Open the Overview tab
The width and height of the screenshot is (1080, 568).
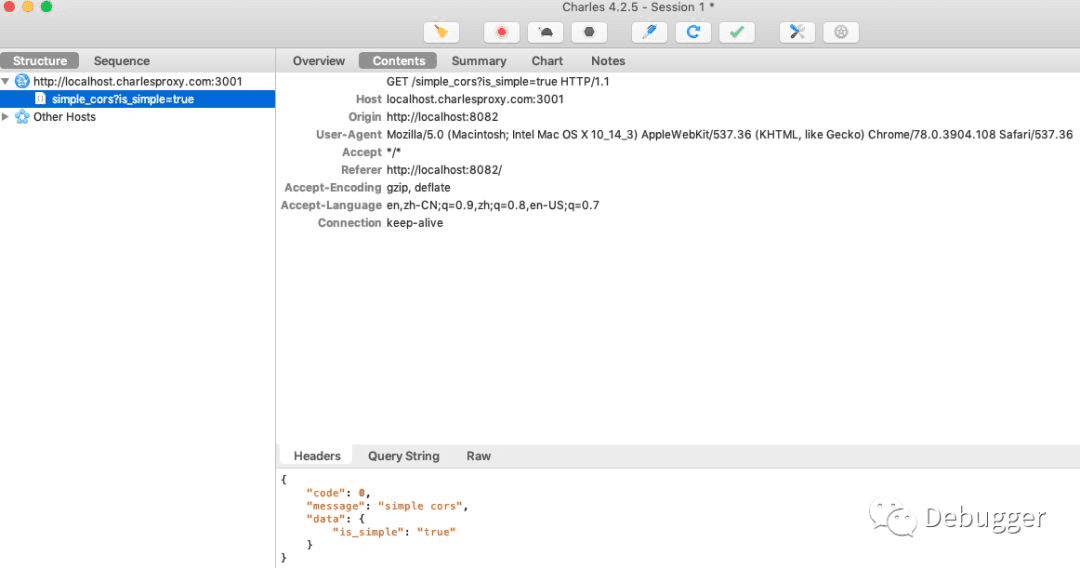click(318, 61)
